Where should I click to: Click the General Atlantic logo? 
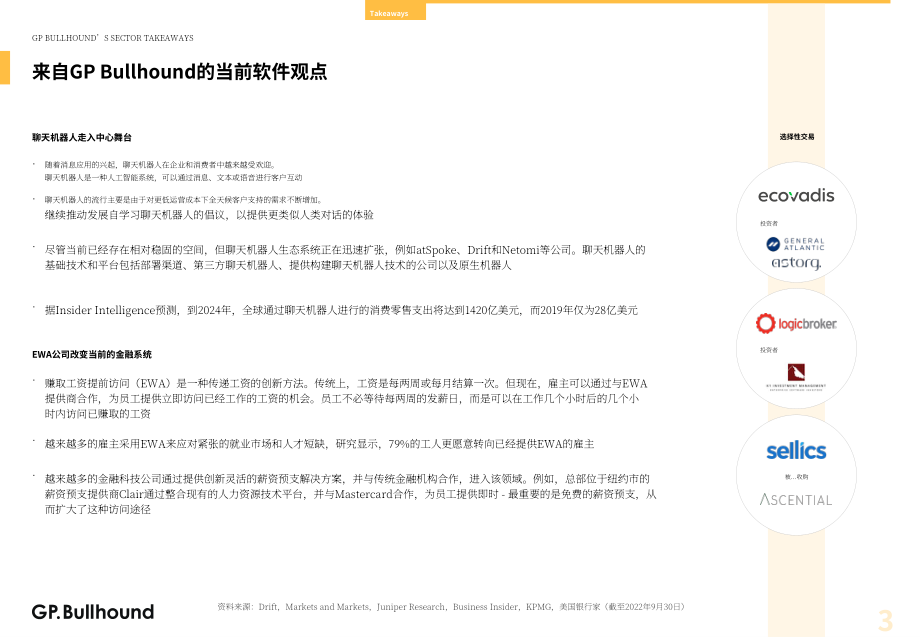(796, 244)
